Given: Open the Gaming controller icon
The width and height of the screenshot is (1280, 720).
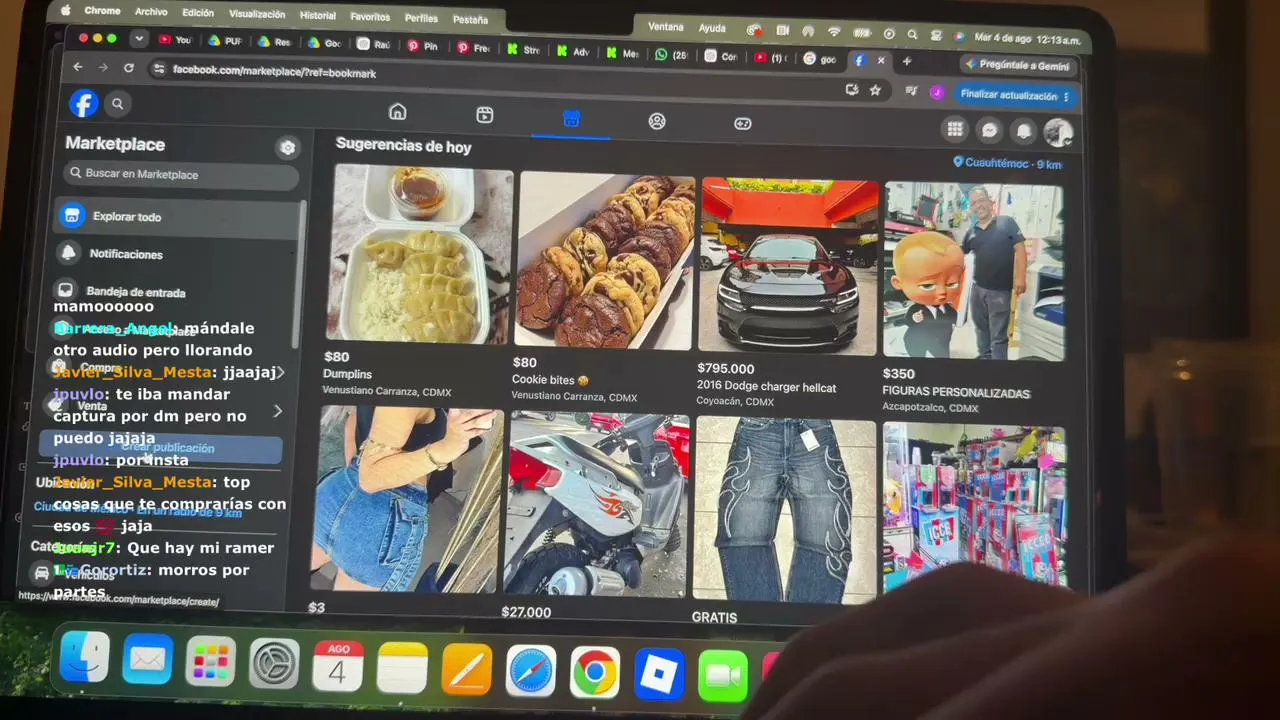Looking at the screenshot, I should [743, 123].
